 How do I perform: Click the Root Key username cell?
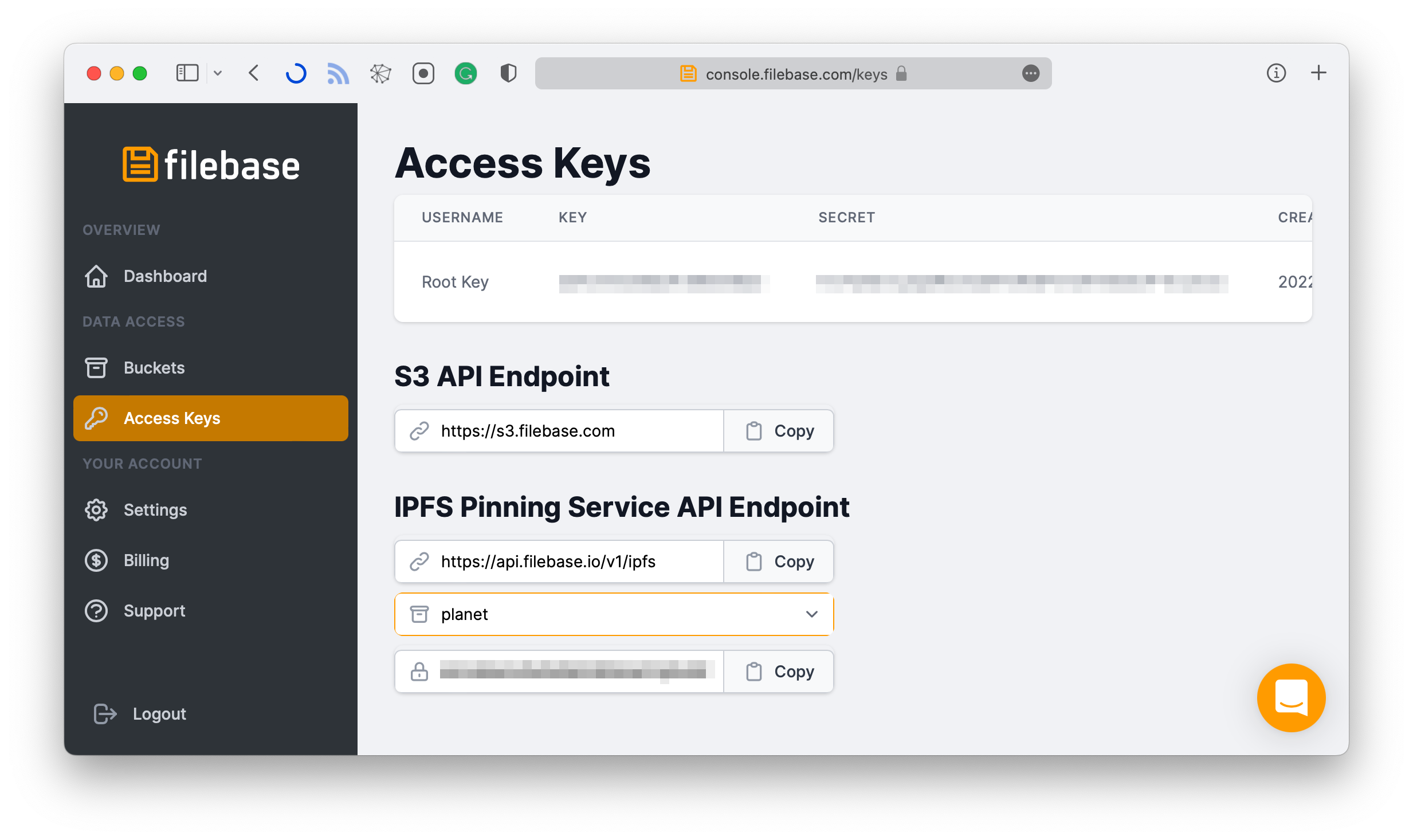[x=455, y=282]
